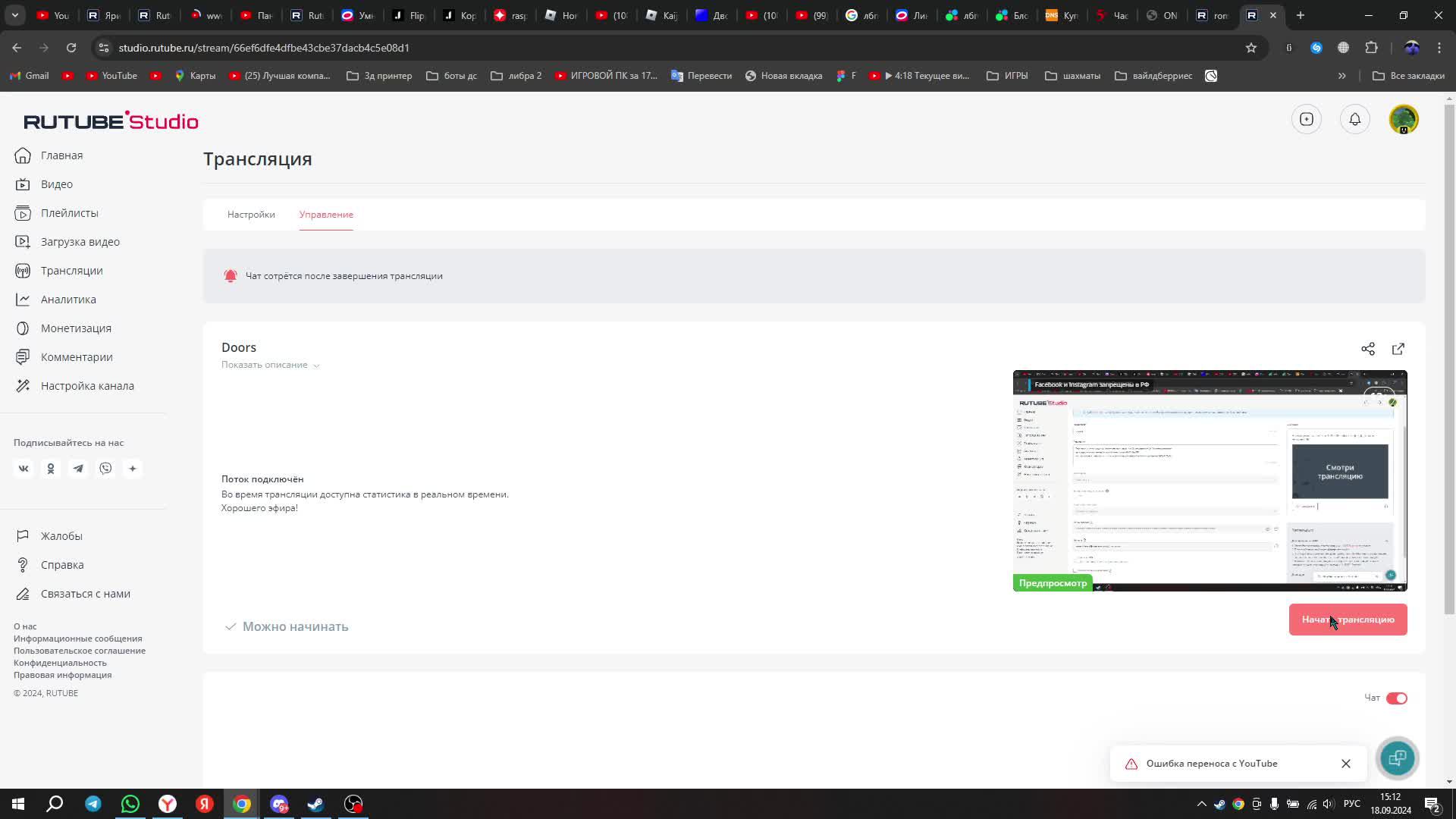Click the share icon for Doors stream
The width and height of the screenshot is (1456, 819).
[x=1367, y=349]
